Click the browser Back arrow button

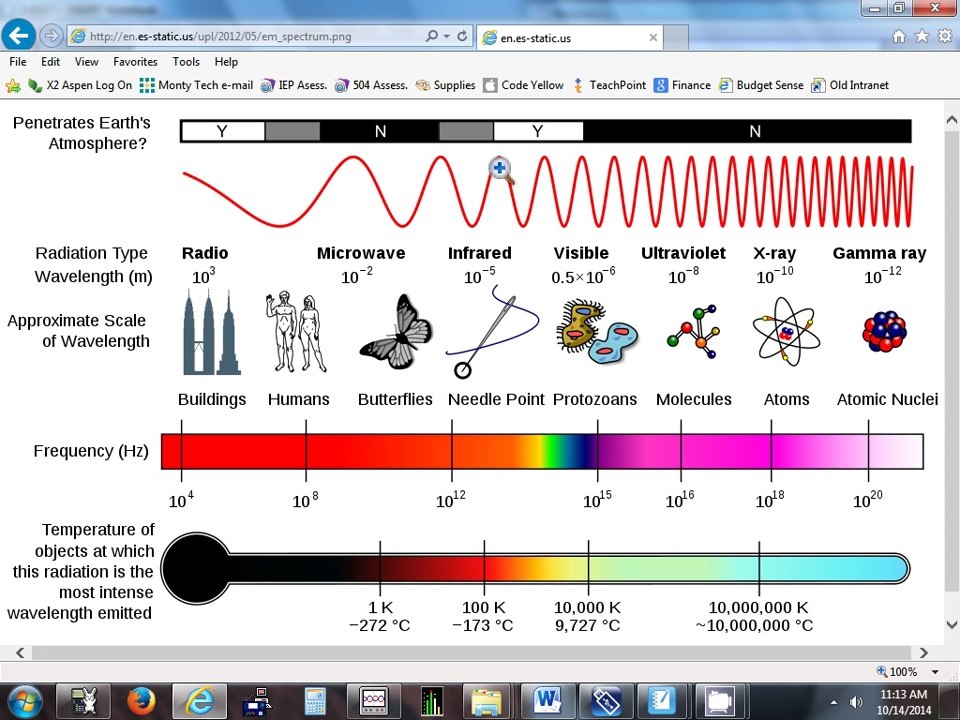pyautogui.click(x=19, y=35)
